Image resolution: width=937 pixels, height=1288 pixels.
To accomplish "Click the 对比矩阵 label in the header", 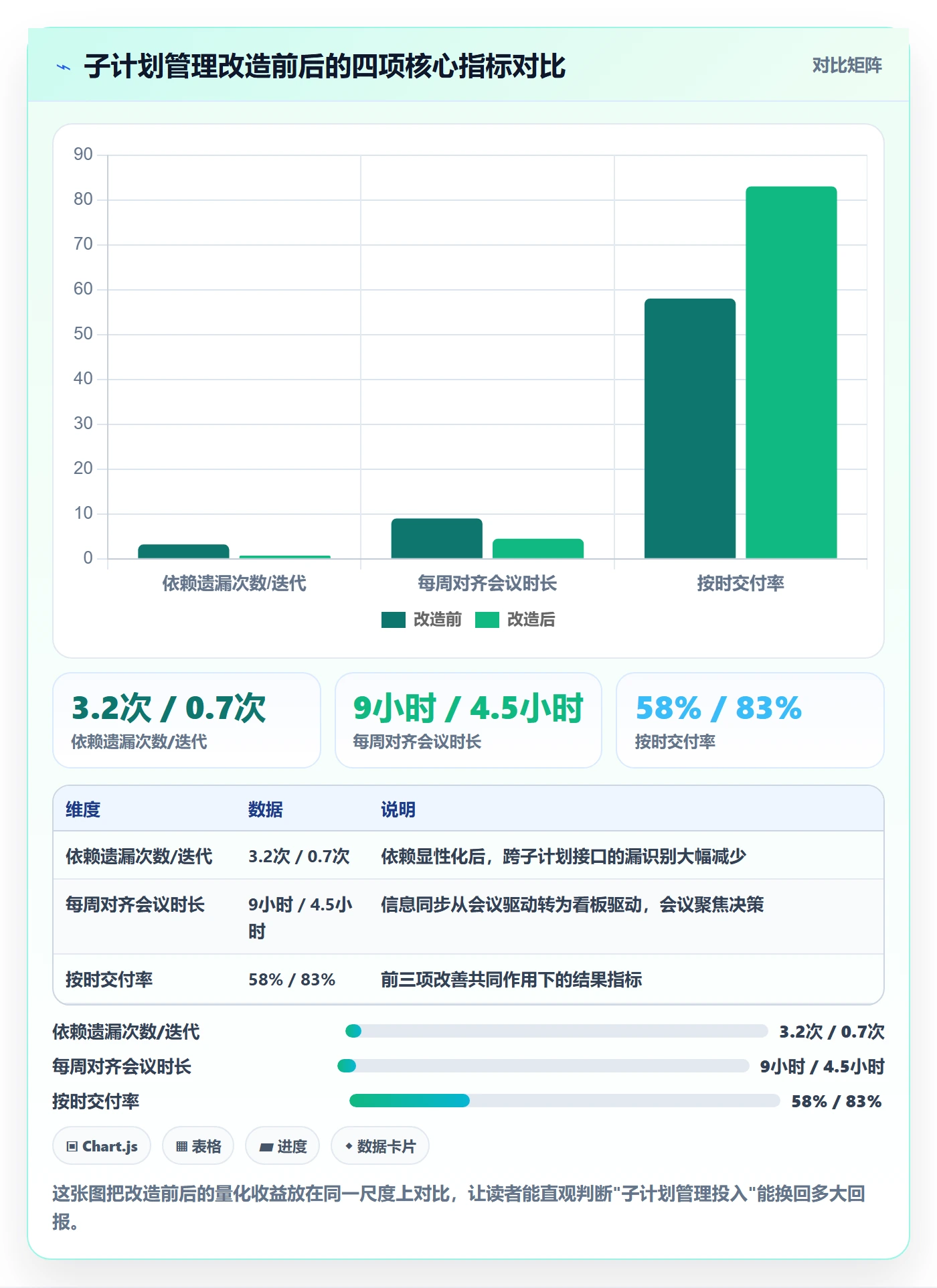I will [x=847, y=66].
